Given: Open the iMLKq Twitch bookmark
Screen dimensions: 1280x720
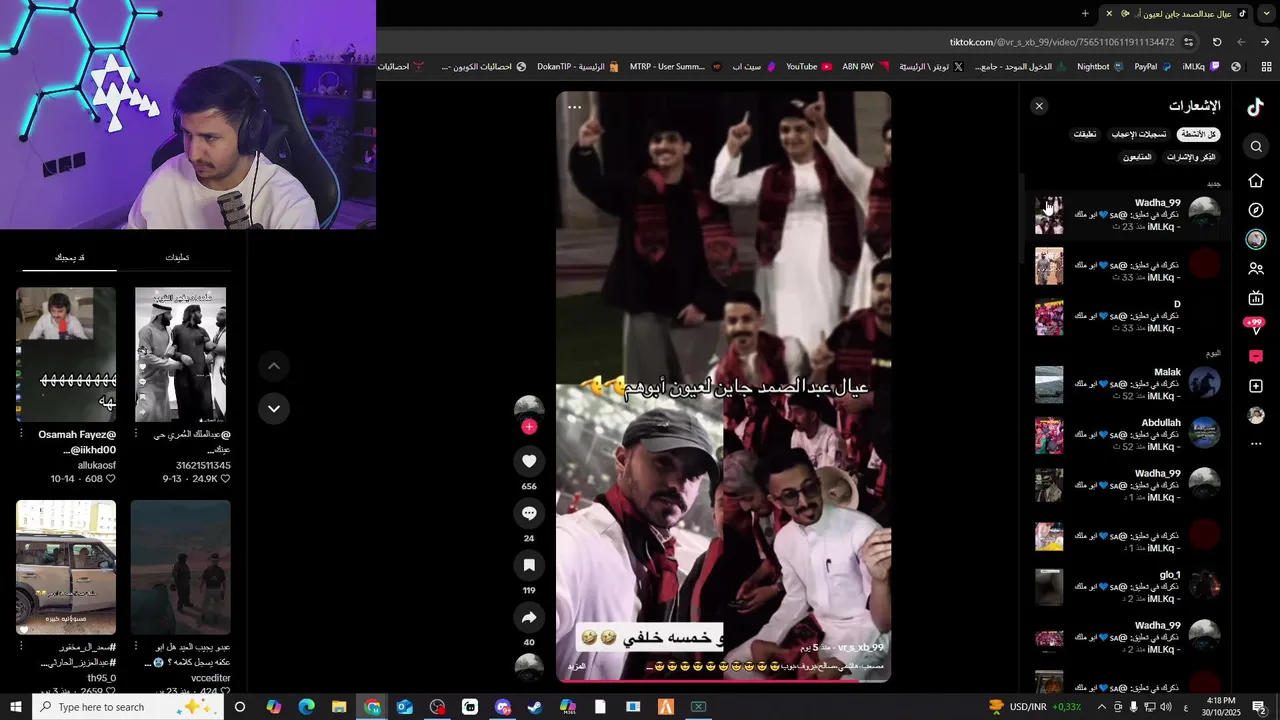Looking at the screenshot, I should tap(1201, 67).
